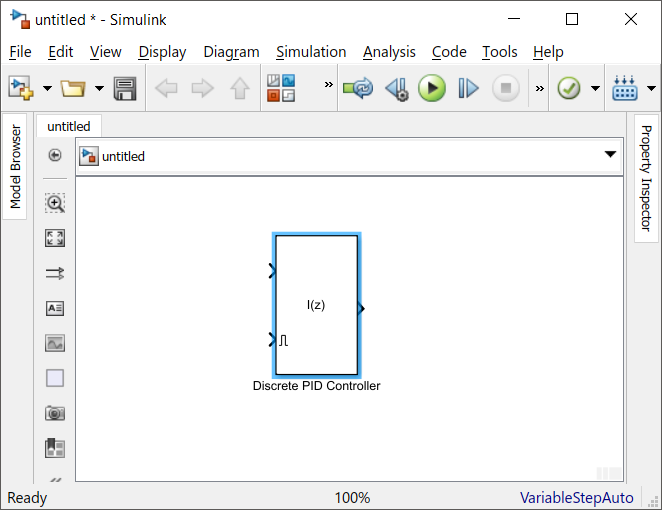Viewport: 662px width, 510px height.
Task: Select the Zoom In palette tool
Action: (x=55, y=203)
